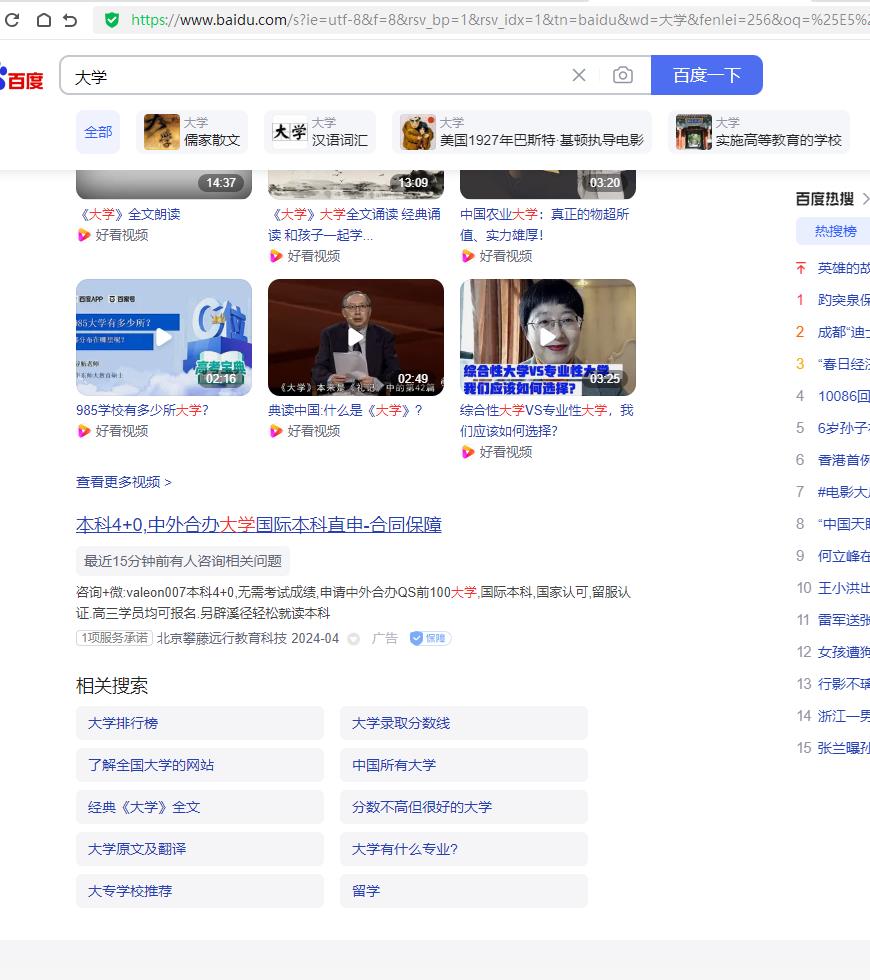The width and height of the screenshot is (870, 980).
Task: Click 好看视频 icon under 《大学》全文朗读
Action: pos(84,235)
